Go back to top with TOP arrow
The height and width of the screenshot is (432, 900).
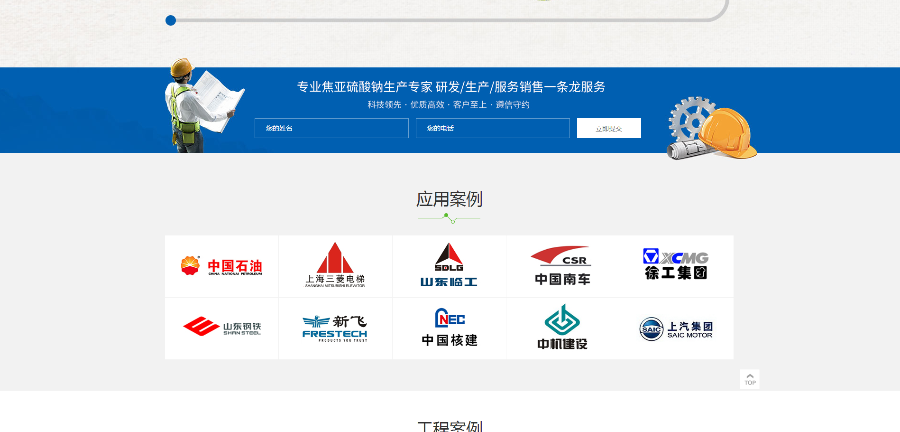click(750, 379)
